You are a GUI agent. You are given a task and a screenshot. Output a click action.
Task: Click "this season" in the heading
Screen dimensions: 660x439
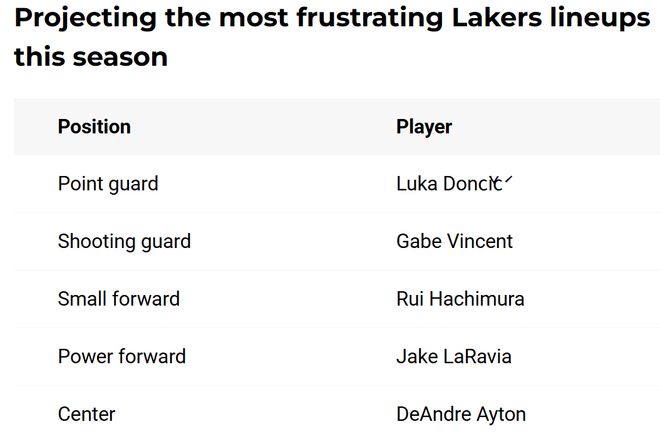(91, 57)
